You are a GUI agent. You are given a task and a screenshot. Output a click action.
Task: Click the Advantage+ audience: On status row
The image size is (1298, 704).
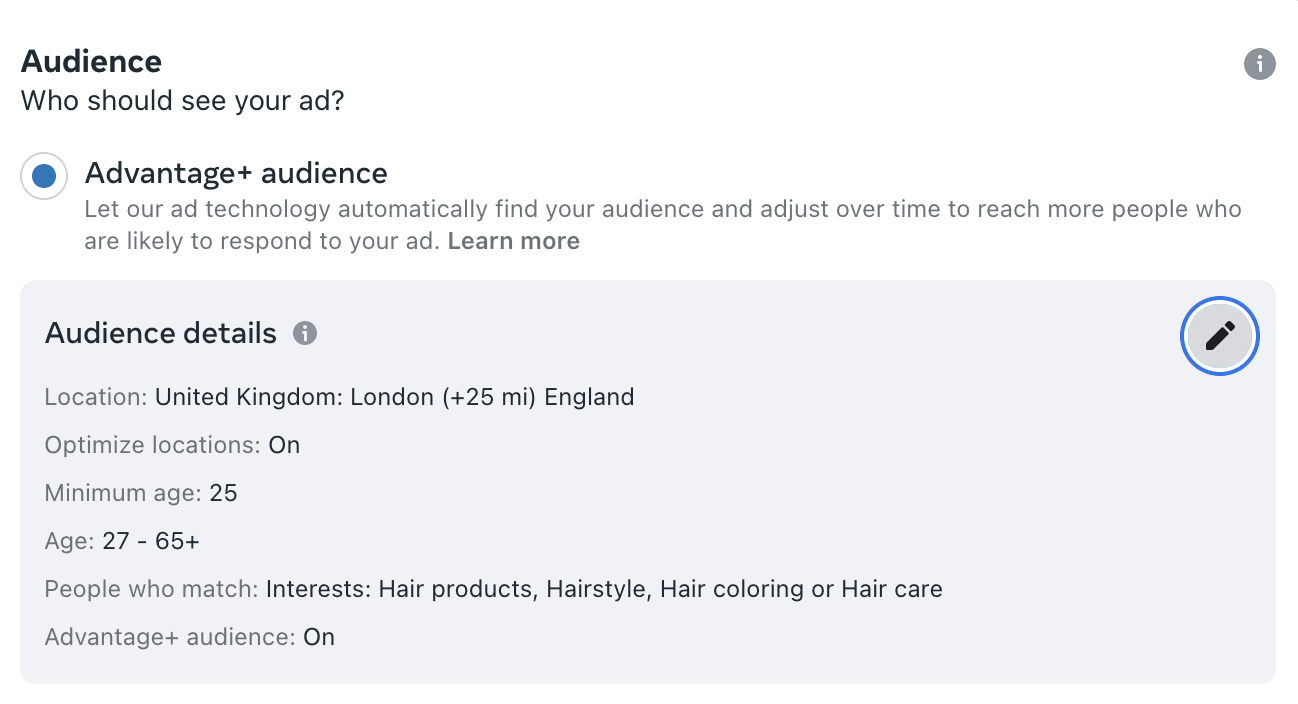click(189, 637)
